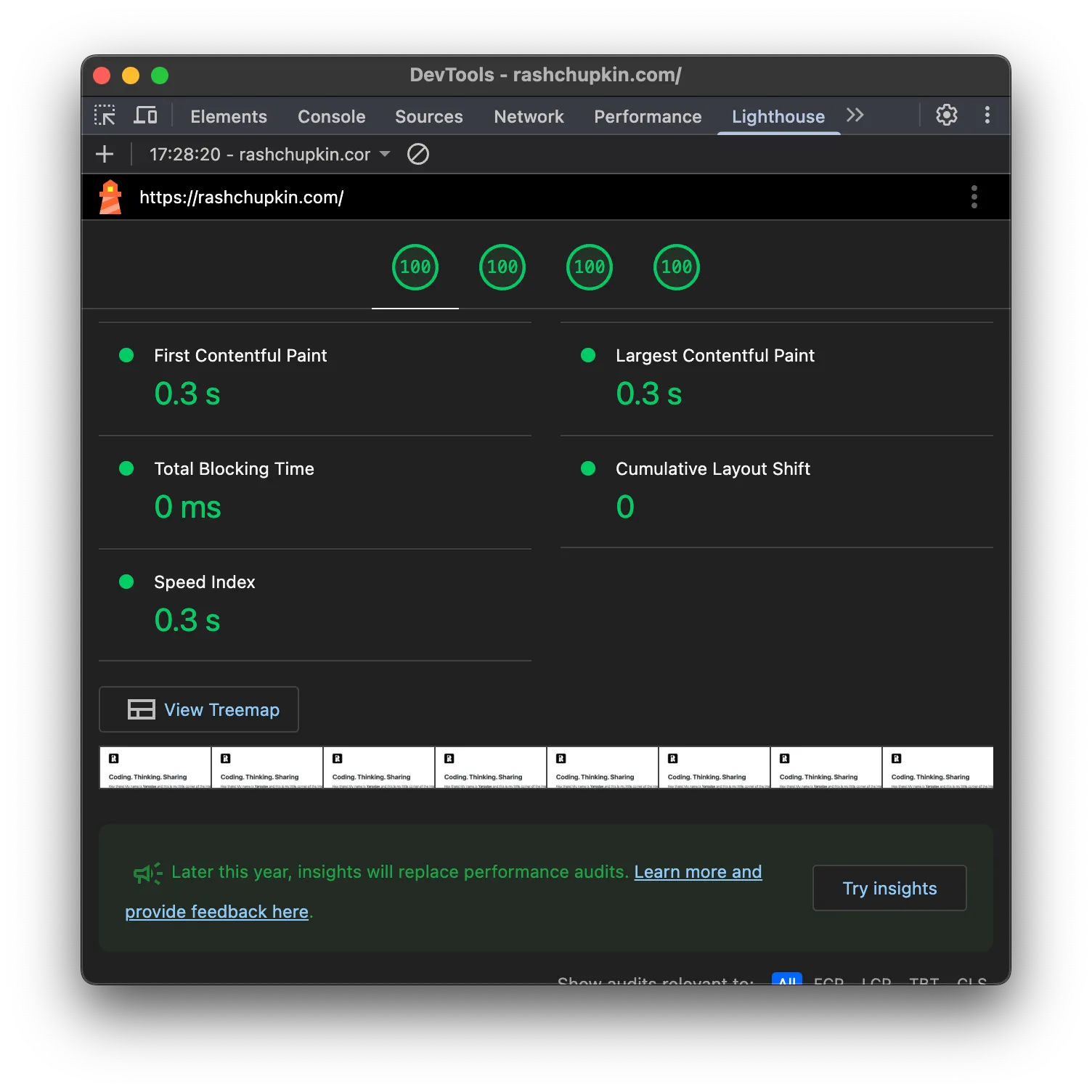Zoom DevTools window with green button
The image size is (1092, 1092).
pos(160,76)
